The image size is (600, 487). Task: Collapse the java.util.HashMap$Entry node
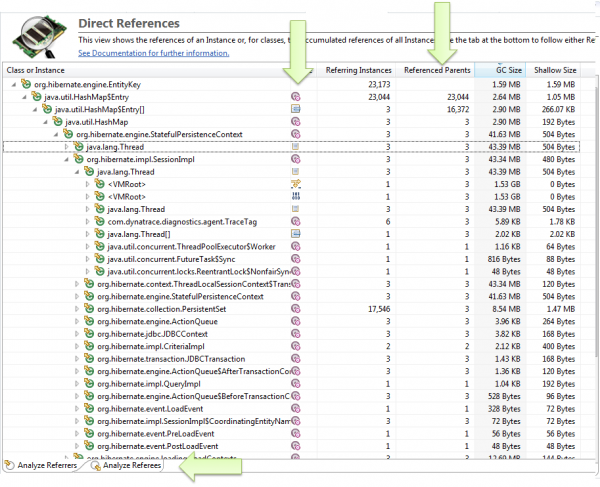(x=24, y=97)
